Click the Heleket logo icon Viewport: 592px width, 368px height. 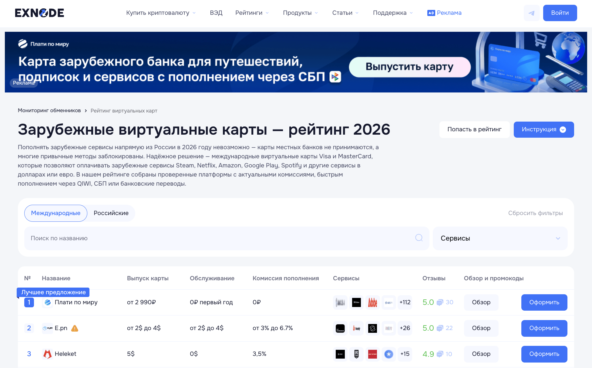click(47, 354)
